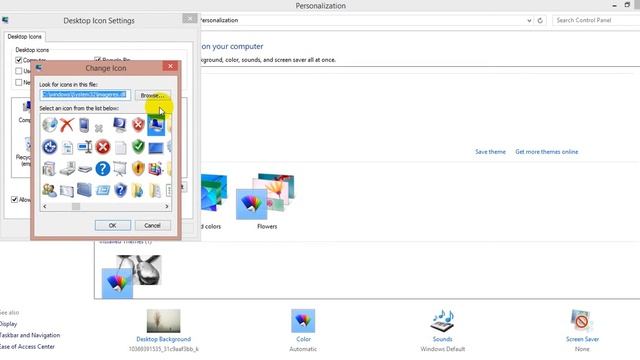Select the yellow shield exclamation icon
640x360 pixels.
(138, 169)
